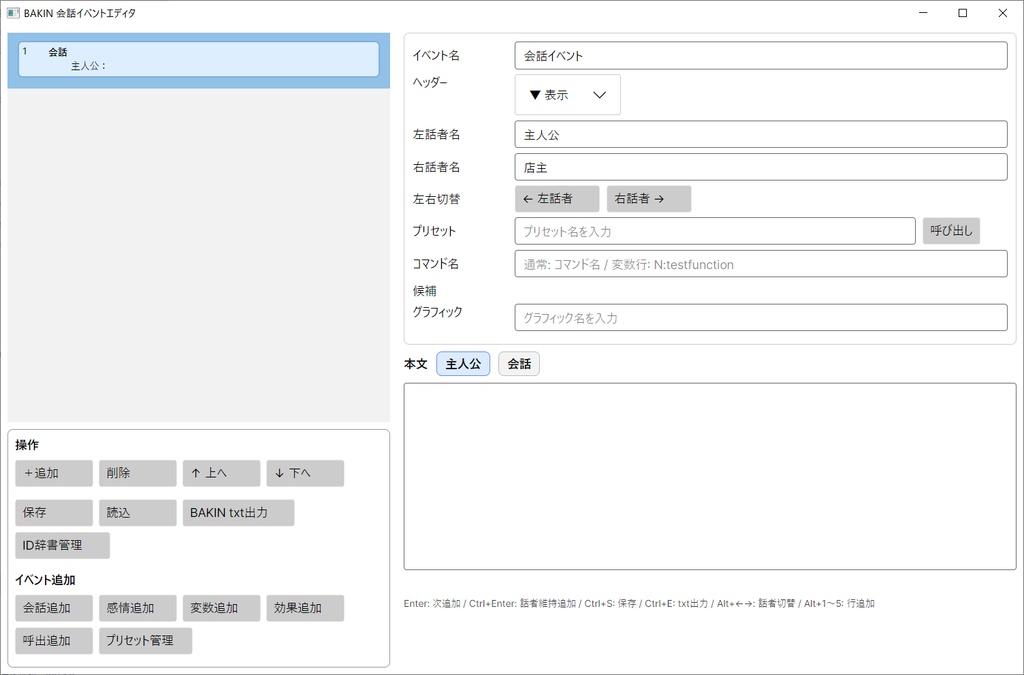Click the 右話者名 input field
1024x675 pixels.
[x=761, y=167]
